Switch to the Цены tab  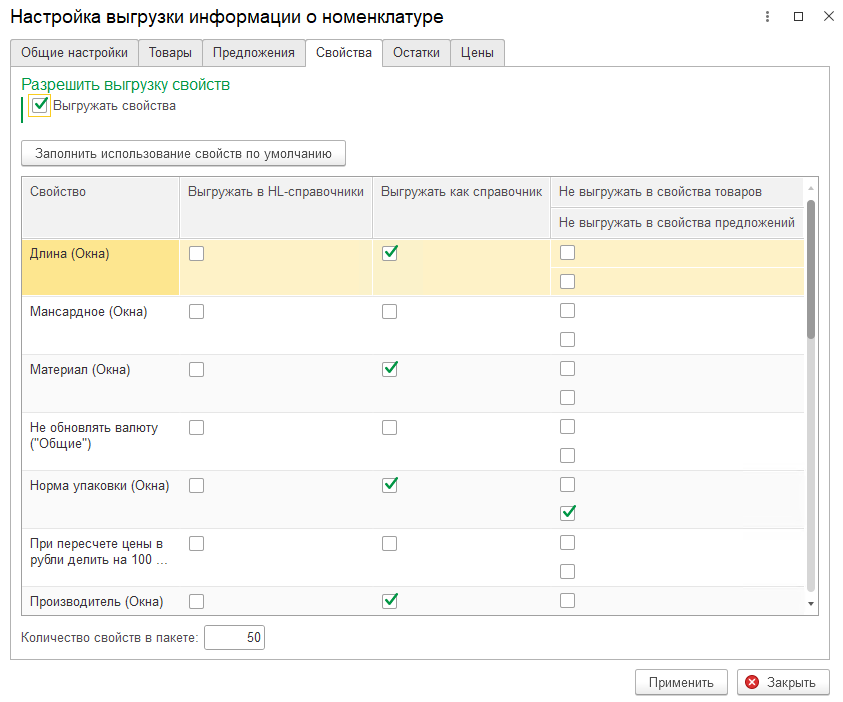pyautogui.click(x=477, y=53)
